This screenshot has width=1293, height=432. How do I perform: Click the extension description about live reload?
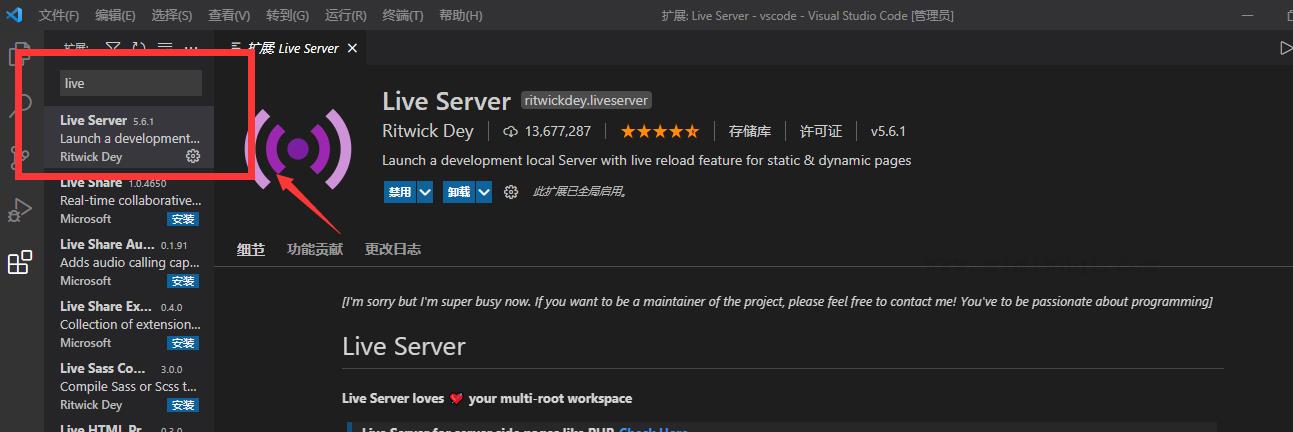[x=647, y=160]
